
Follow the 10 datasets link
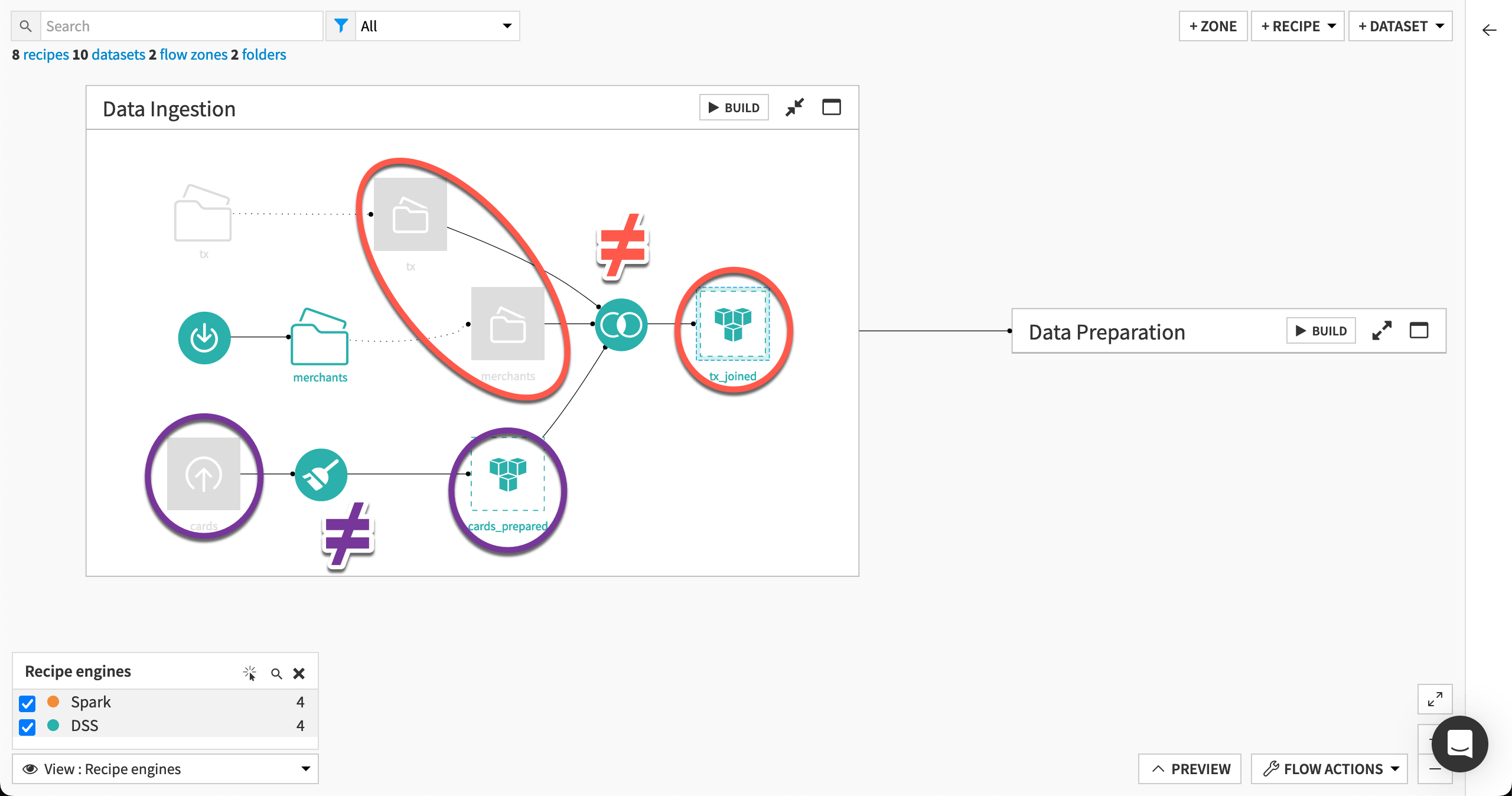[x=118, y=54]
